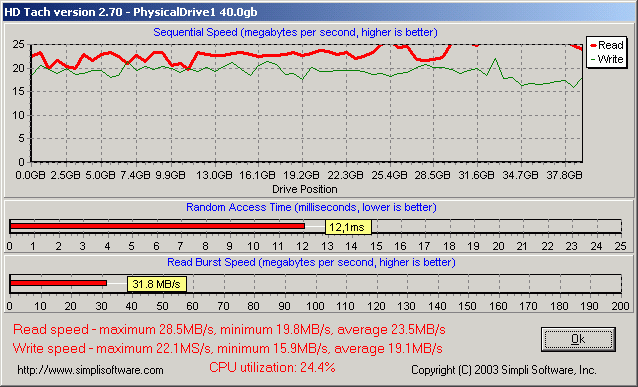Click the Sequential Speed chart title
This screenshot has width=638, height=387.
pyautogui.click(x=295, y=32)
